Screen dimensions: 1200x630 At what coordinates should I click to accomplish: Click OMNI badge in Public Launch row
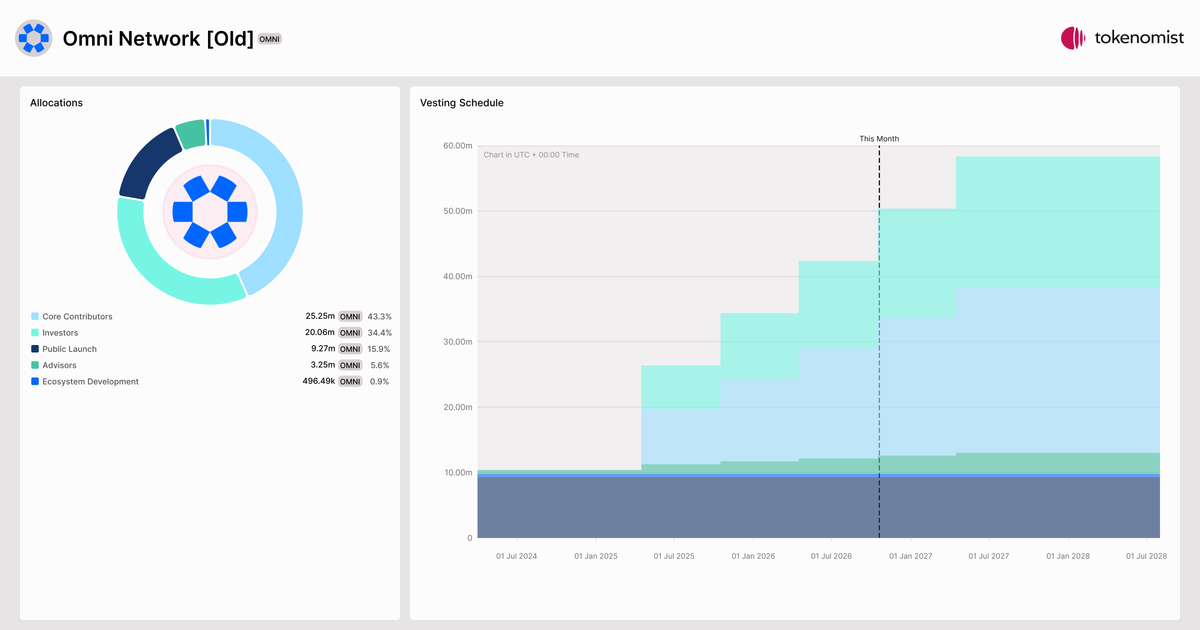point(350,349)
